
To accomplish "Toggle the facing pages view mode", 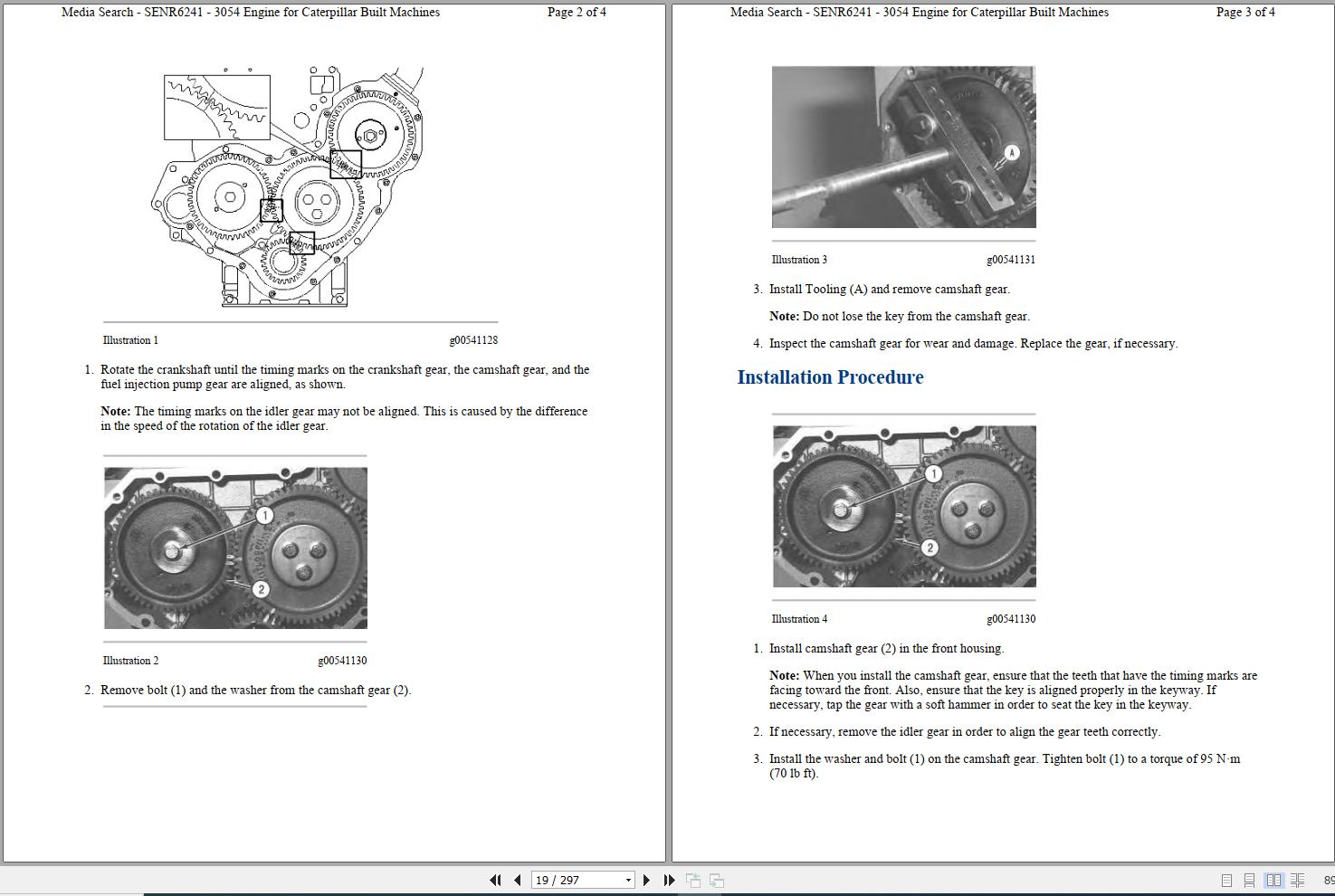I will tap(1274, 880).
